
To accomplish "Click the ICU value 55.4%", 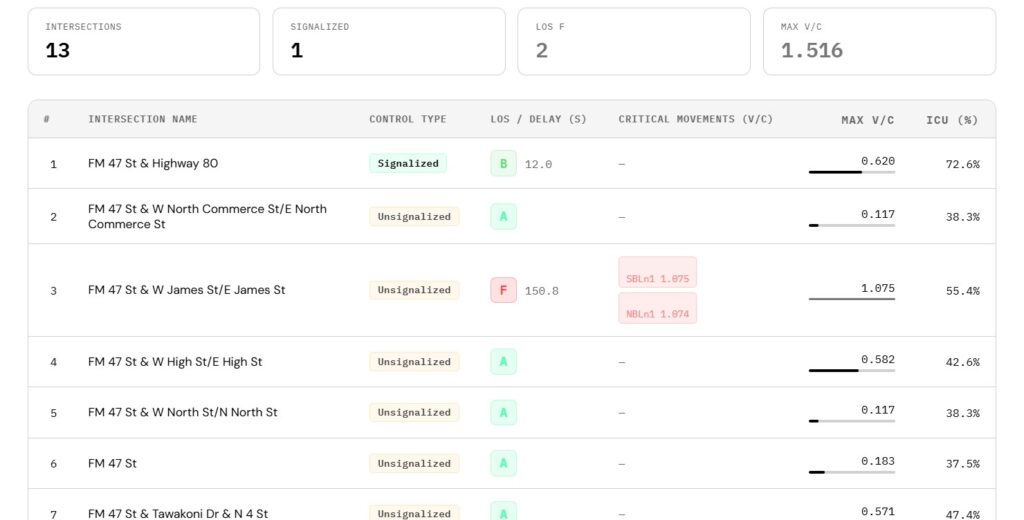I will [x=963, y=291].
